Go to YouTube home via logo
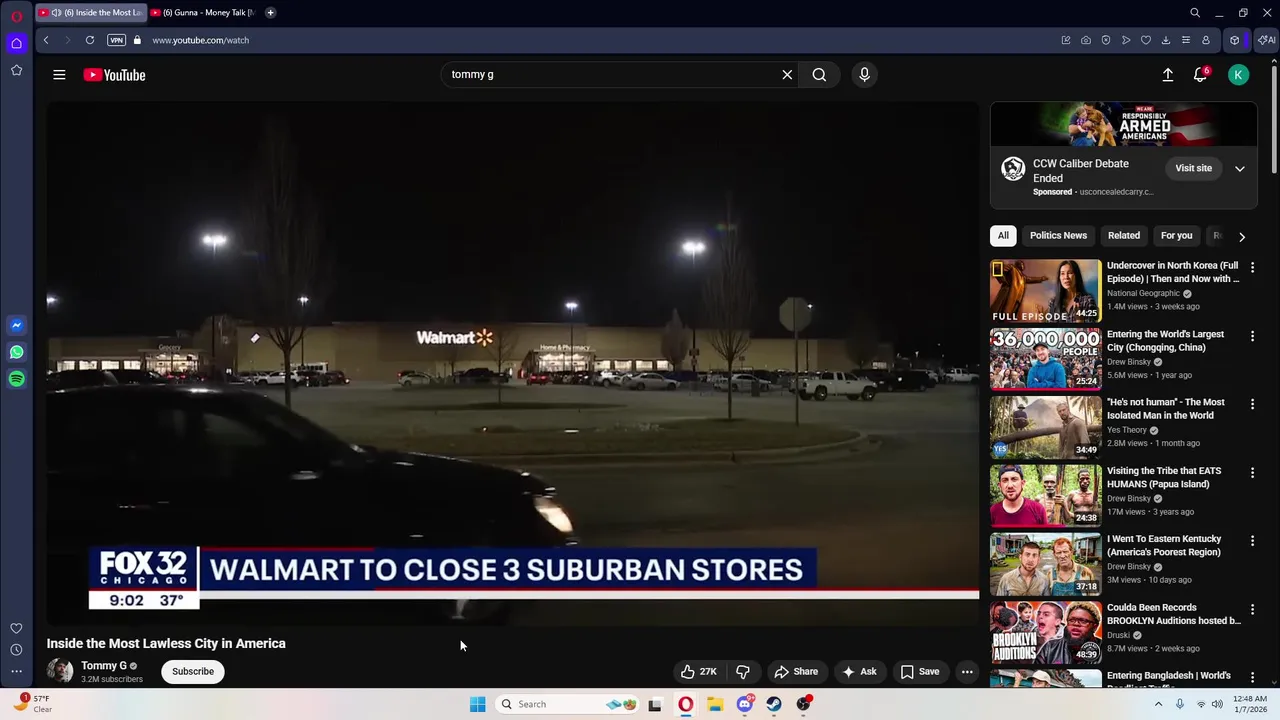The width and height of the screenshot is (1280, 720). click(114, 75)
